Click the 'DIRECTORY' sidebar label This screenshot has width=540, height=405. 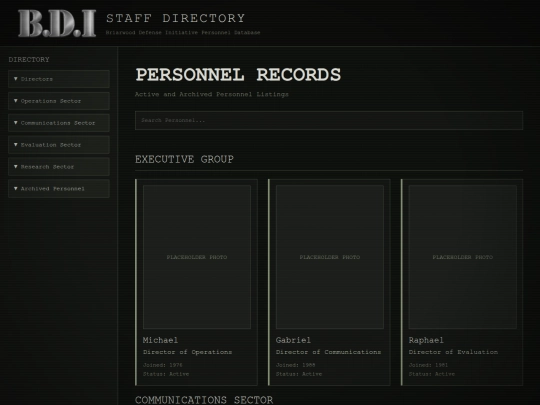coord(29,60)
